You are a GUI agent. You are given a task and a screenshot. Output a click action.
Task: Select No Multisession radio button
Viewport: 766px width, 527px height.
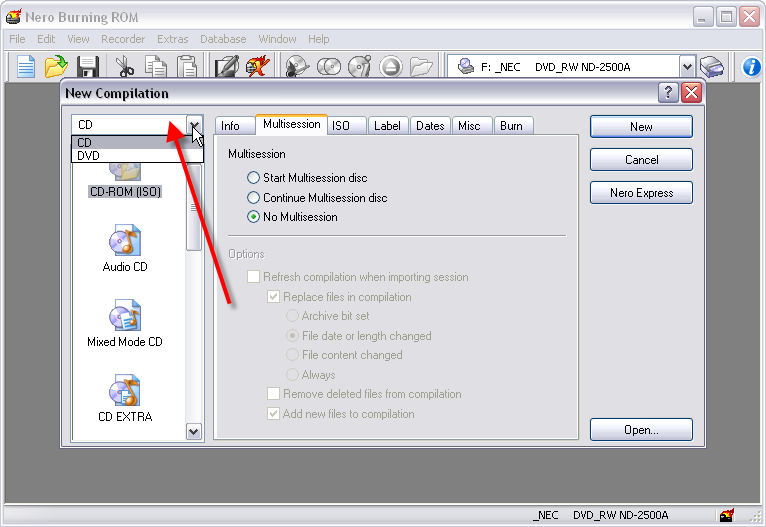292,217
